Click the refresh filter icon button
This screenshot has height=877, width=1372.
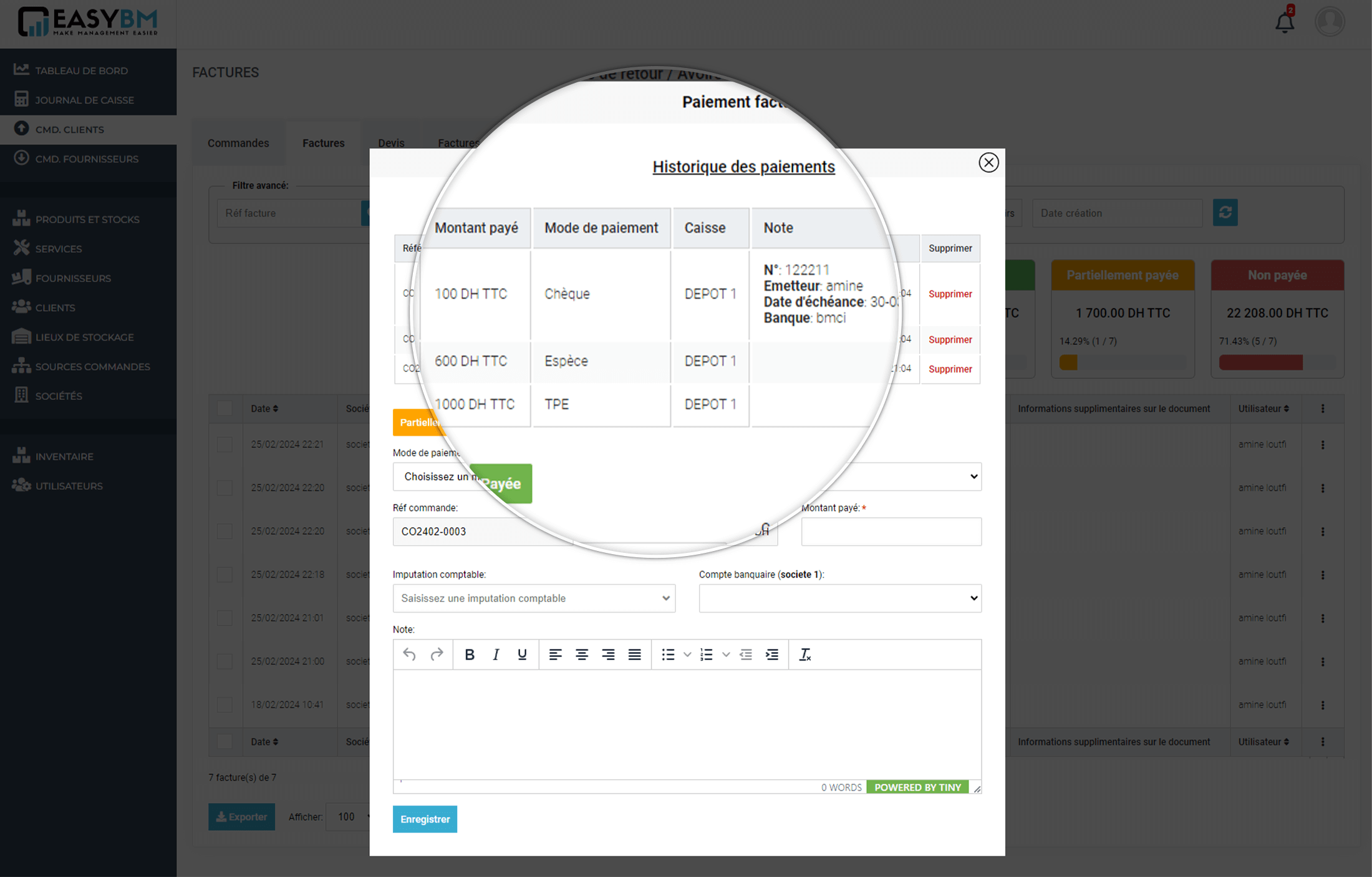[1225, 213]
